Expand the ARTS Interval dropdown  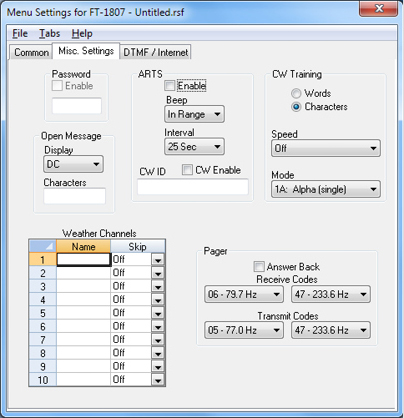pos(194,146)
